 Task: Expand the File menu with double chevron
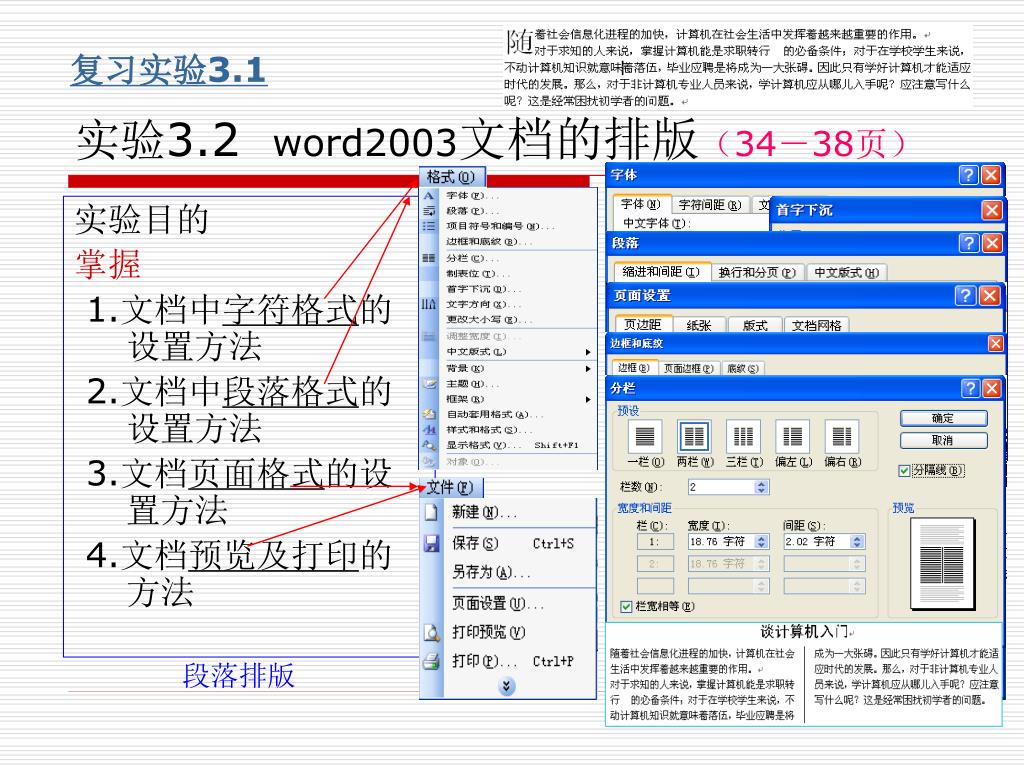pyautogui.click(x=506, y=686)
